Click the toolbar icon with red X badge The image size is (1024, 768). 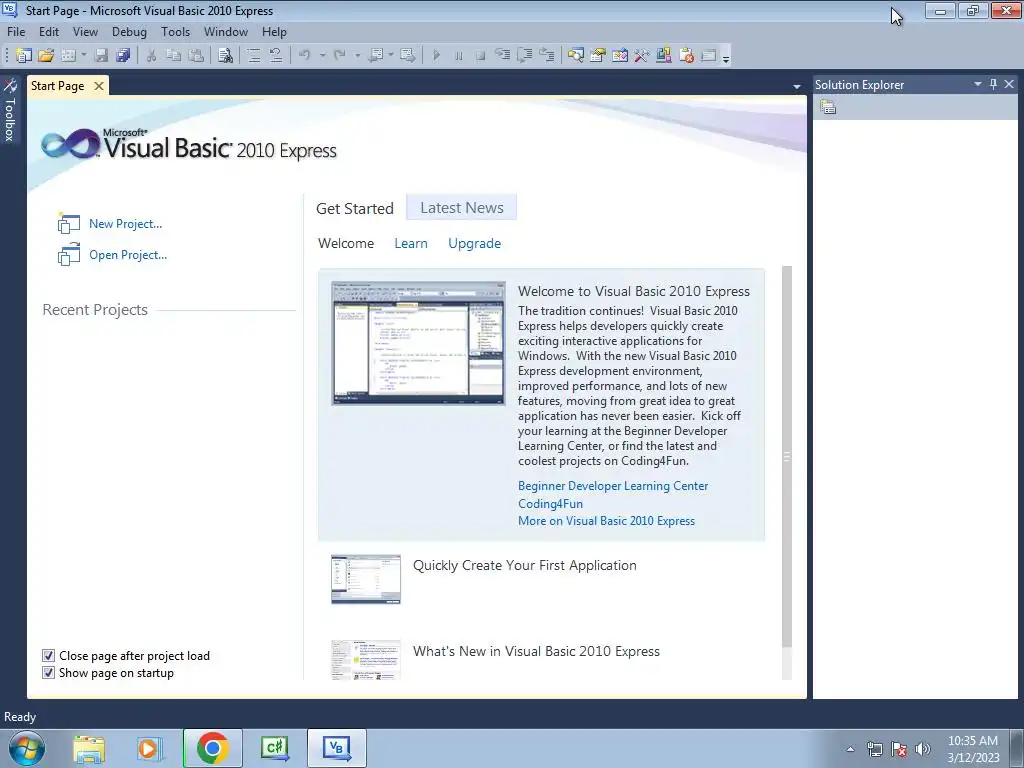click(686, 56)
